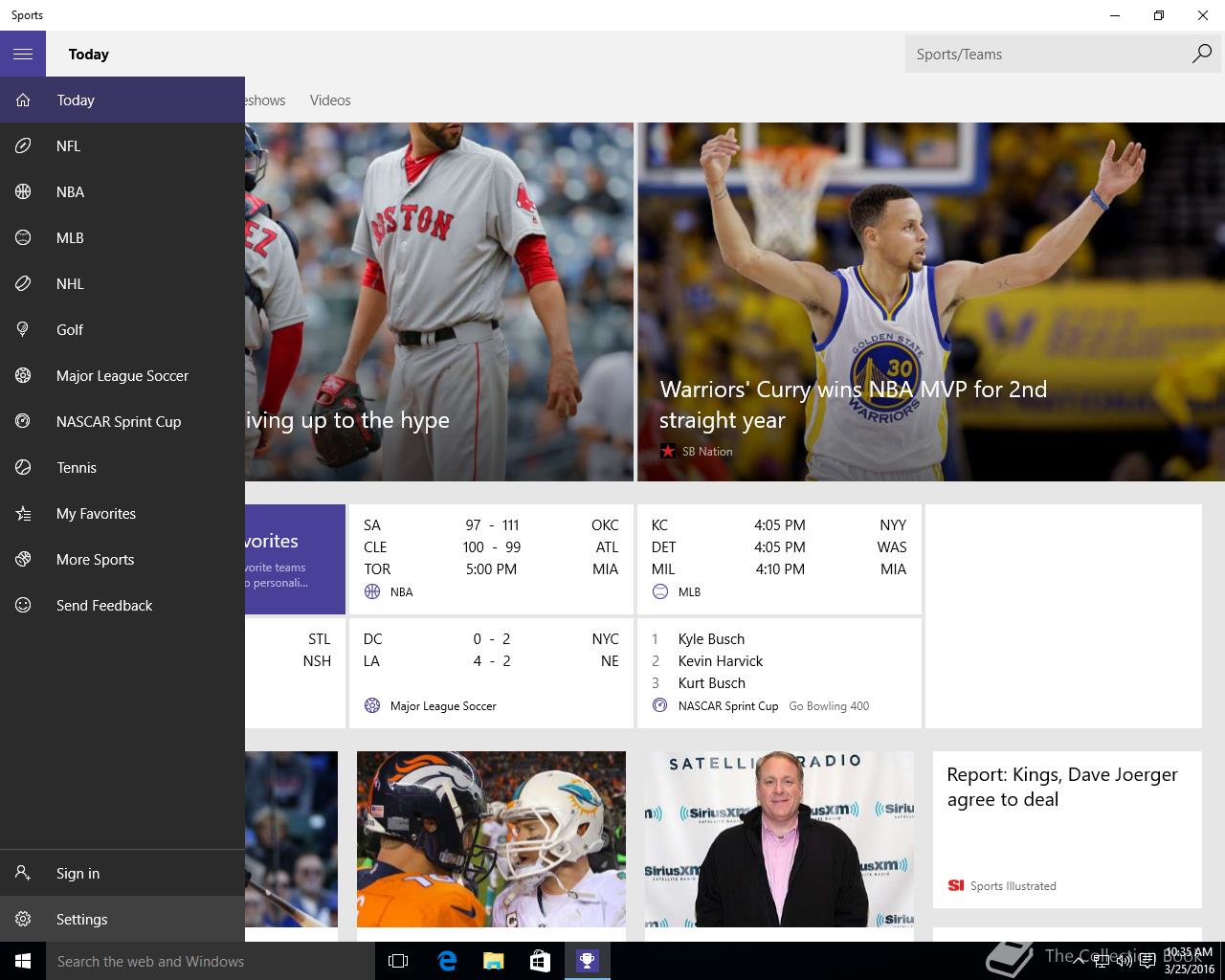Click the Sign in person icon

click(23, 874)
